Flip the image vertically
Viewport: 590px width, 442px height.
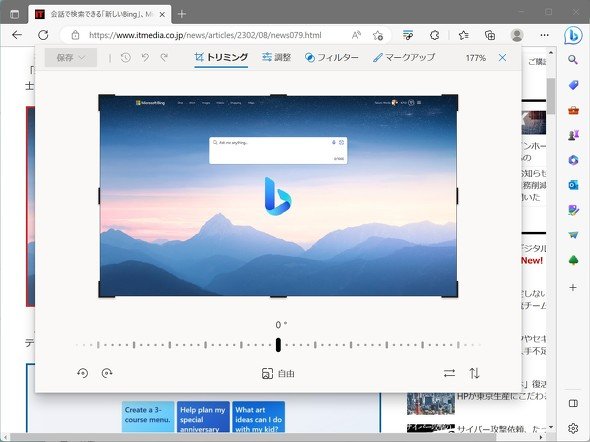coord(474,373)
